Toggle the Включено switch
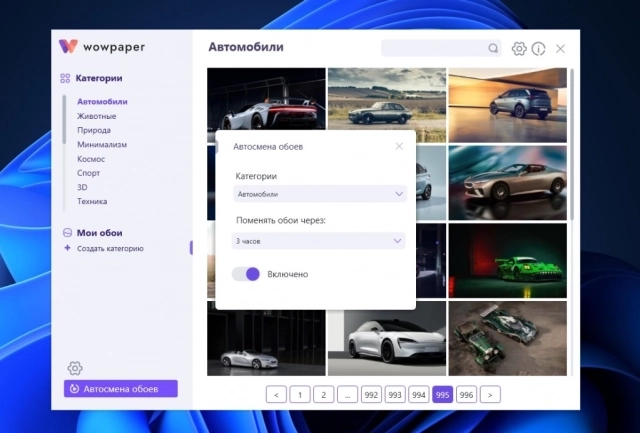Screen dimensions: 640x433 point(245,273)
